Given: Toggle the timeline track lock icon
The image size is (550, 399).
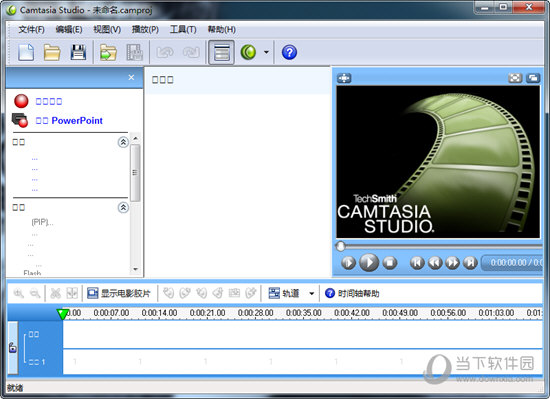Looking at the screenshot, I should click(13, 347).
